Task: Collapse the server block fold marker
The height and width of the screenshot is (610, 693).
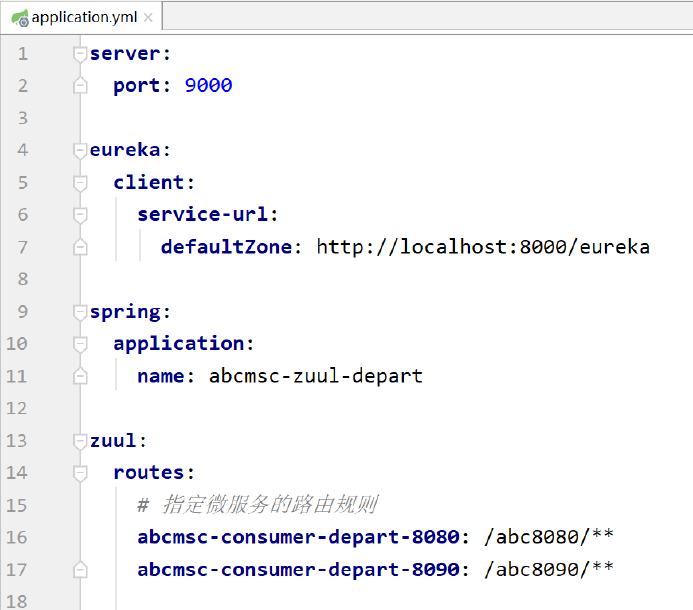Action: [80, 54]
